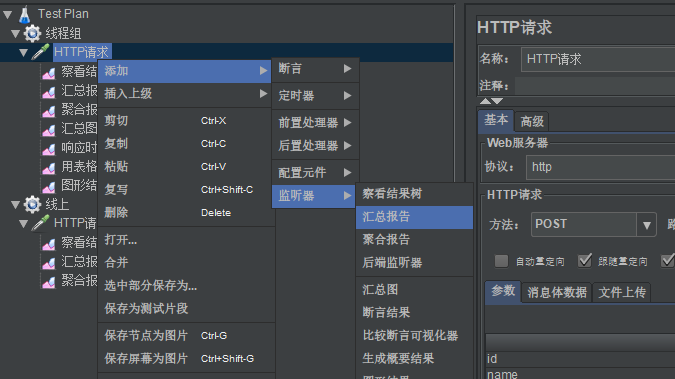Click the selected HTTP请求 pipette icon
Image resolution: width=675 pixels, height=379 pixels.
pos(40,52)
